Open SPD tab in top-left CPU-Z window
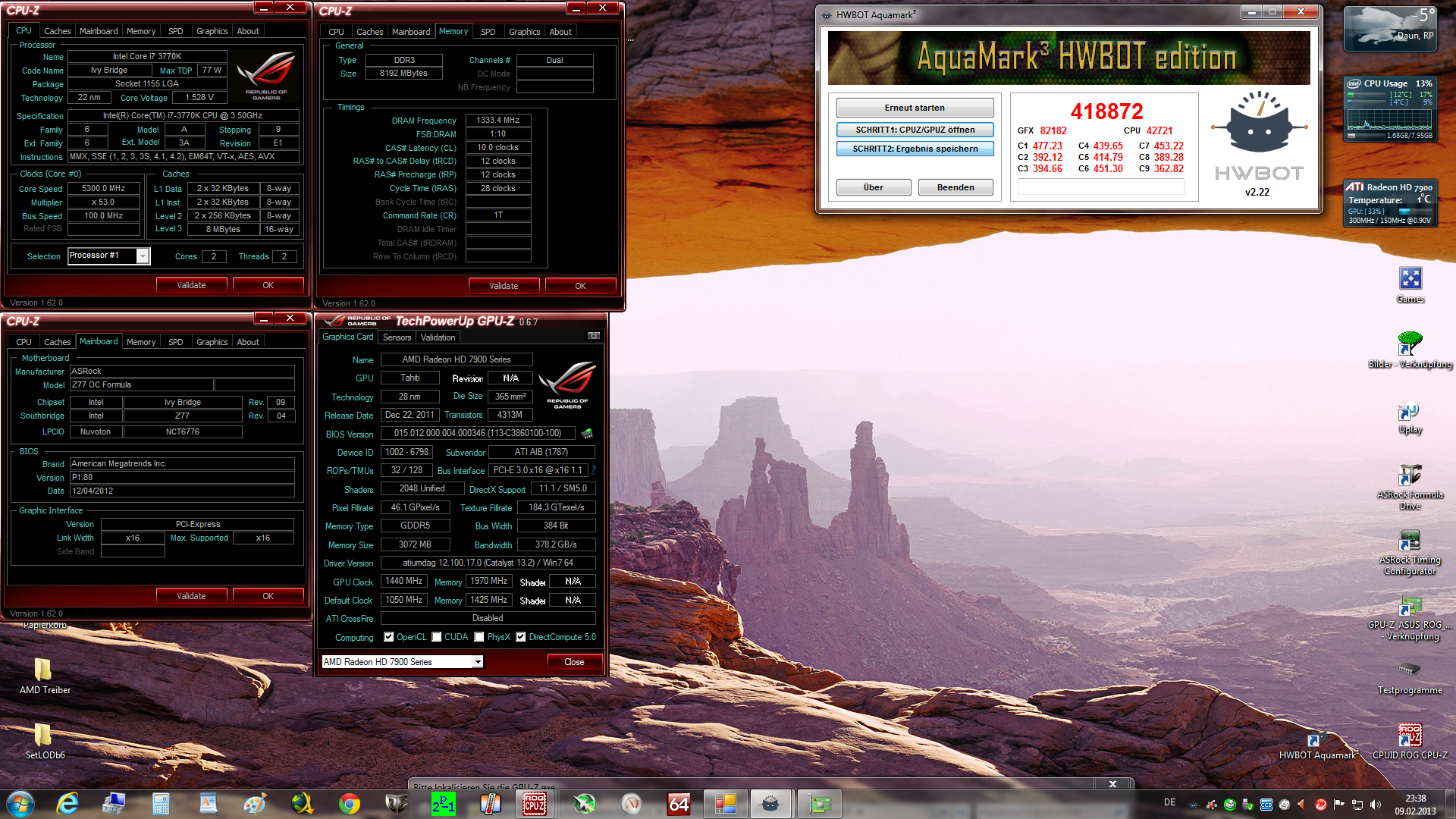Screen dimensions: 1456x819 coord(175,31)
